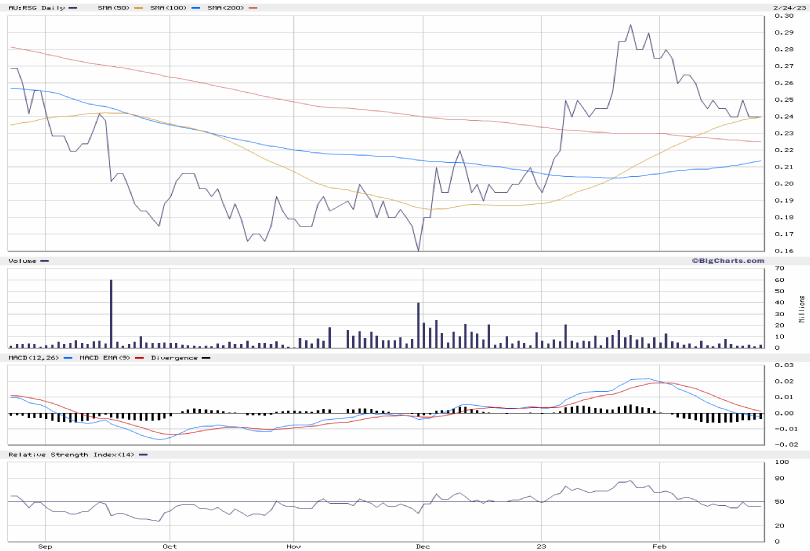
Task: Click the 2/24/23 date in top corner
Action: click(786, 8)
